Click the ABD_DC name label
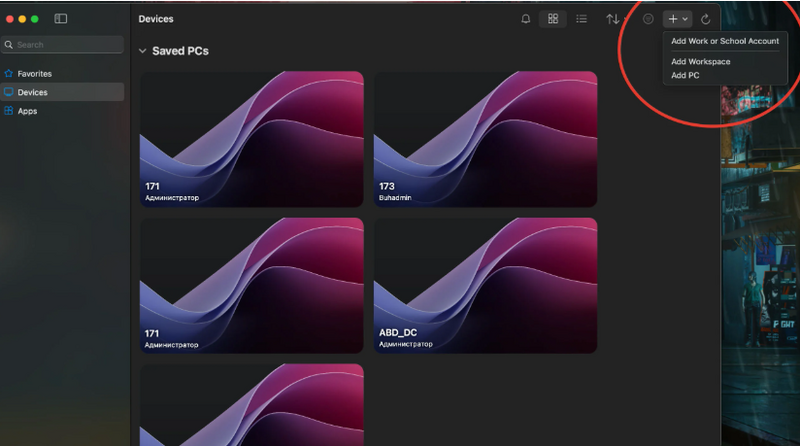The height and width of the screenshot is (446, 800). tap(398, 332)
